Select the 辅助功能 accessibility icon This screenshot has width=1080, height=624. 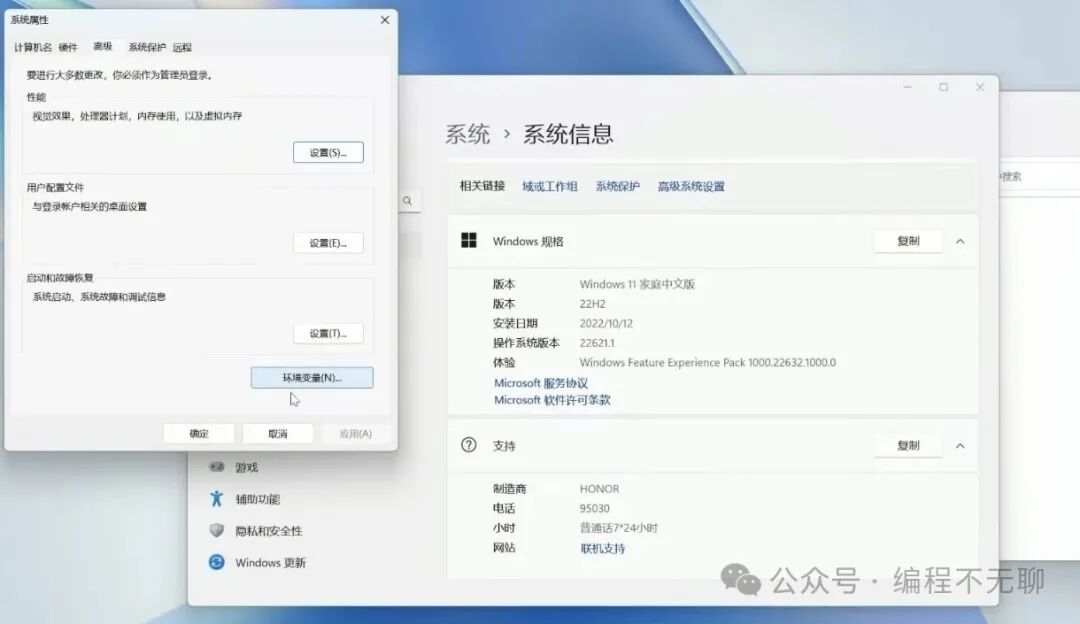216,498
